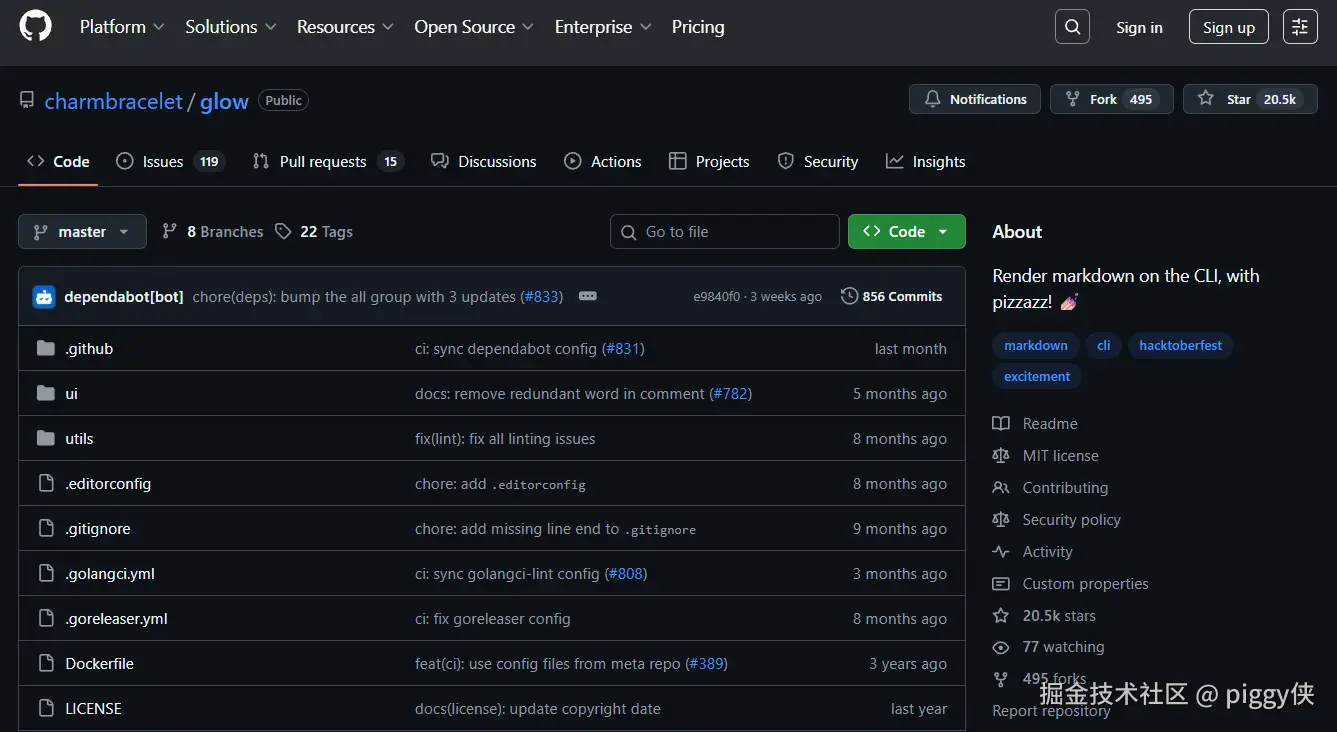
Task: Click the eye icon beside 77 watching
Action: (1001, 648)
